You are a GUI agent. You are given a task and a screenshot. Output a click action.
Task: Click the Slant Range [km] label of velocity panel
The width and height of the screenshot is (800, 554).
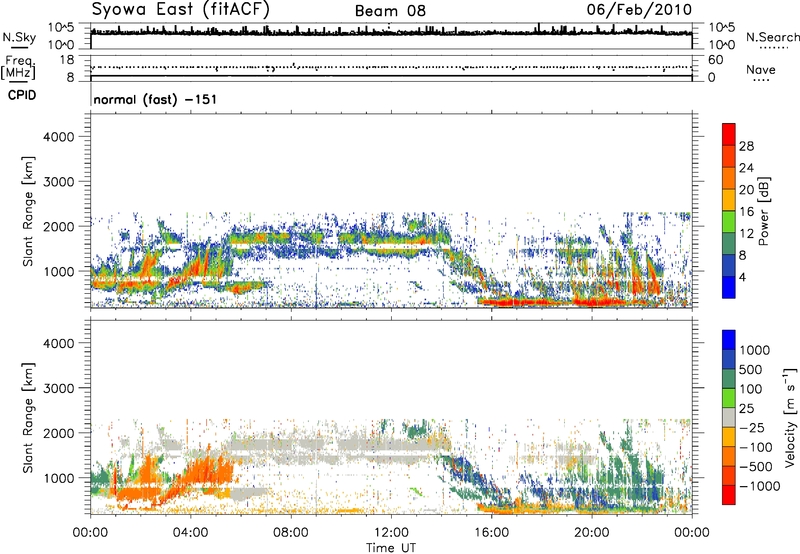(x=28, y=418)
